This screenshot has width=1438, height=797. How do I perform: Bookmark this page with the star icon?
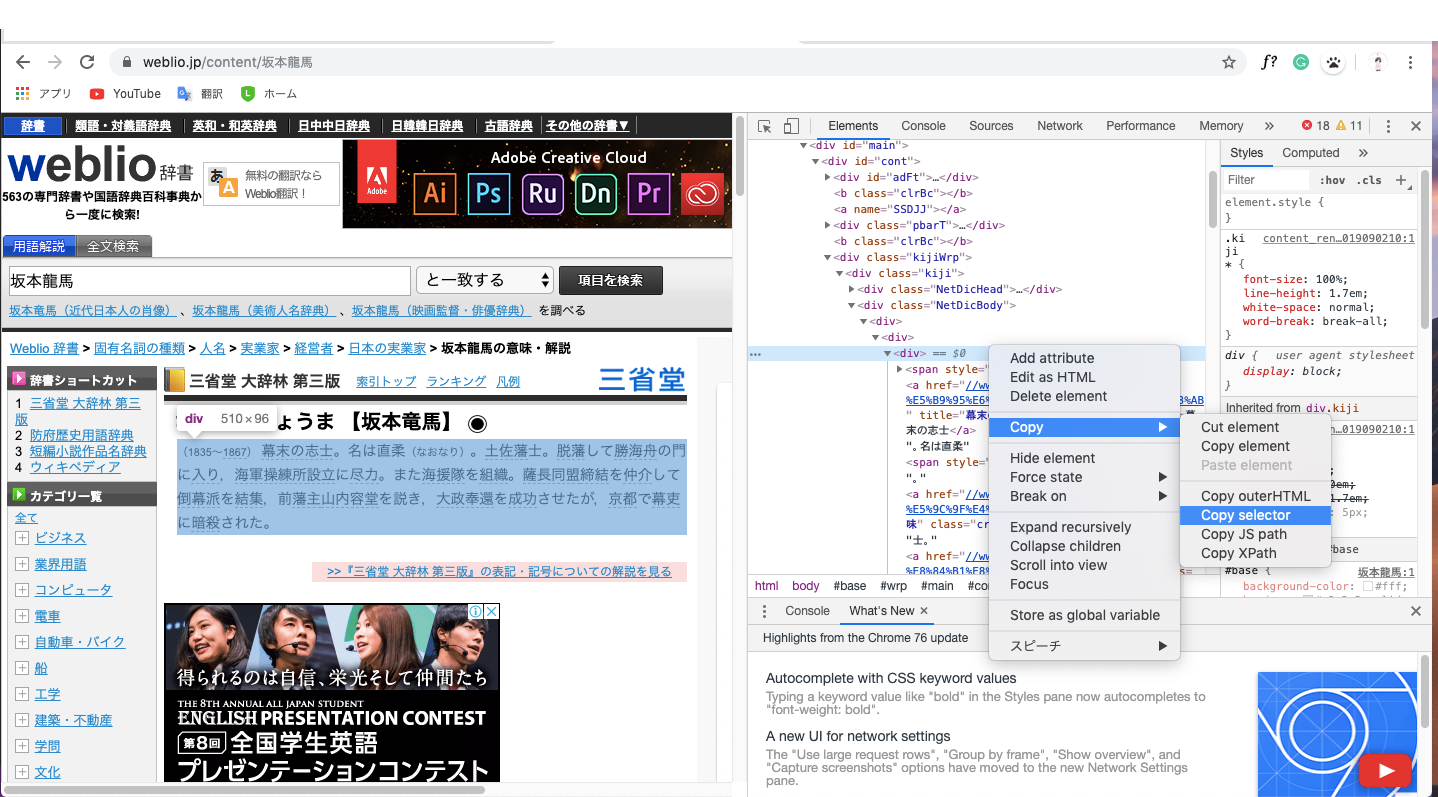[1229, 62]
